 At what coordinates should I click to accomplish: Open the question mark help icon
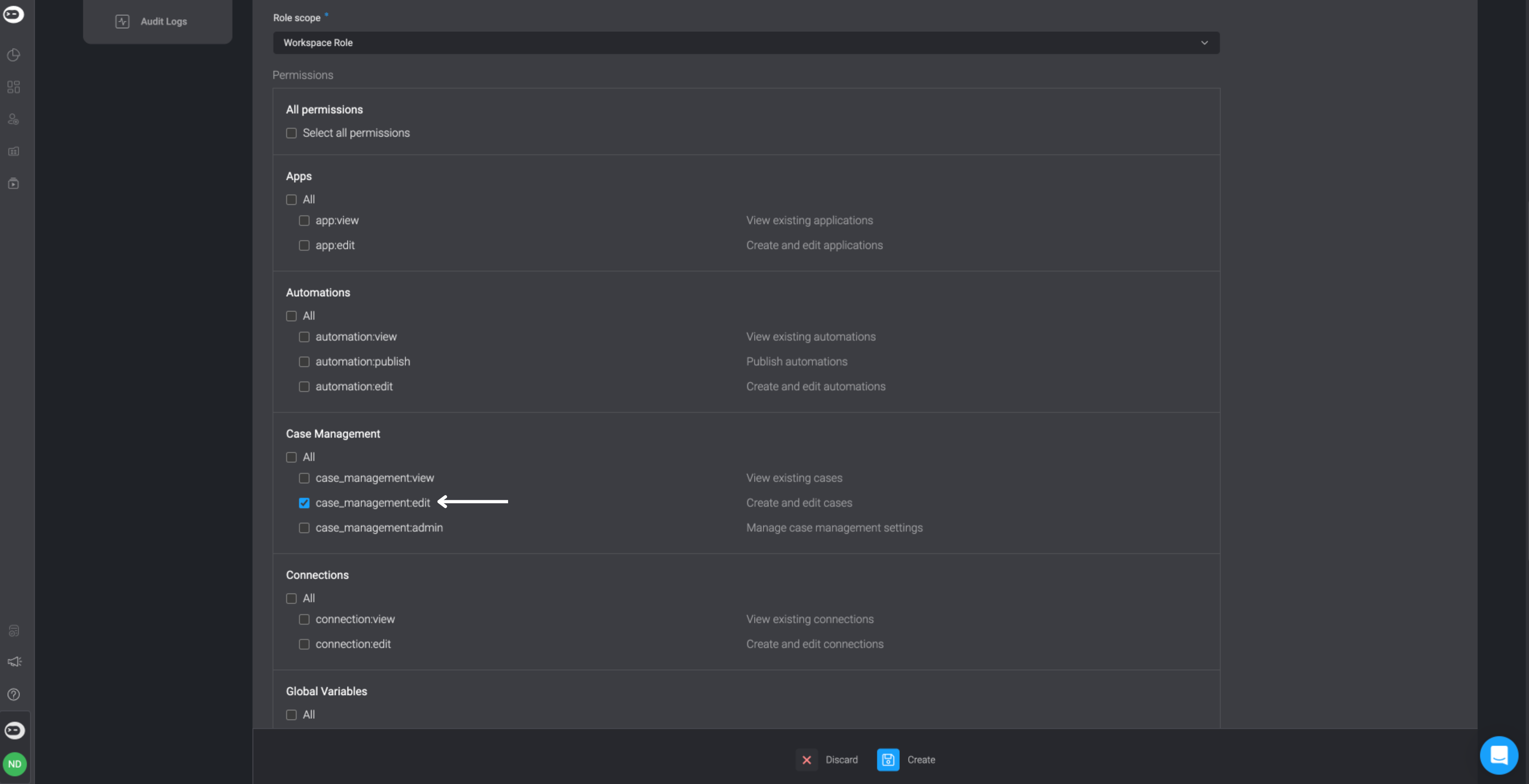pyautogui.click(x=14, y=694)
